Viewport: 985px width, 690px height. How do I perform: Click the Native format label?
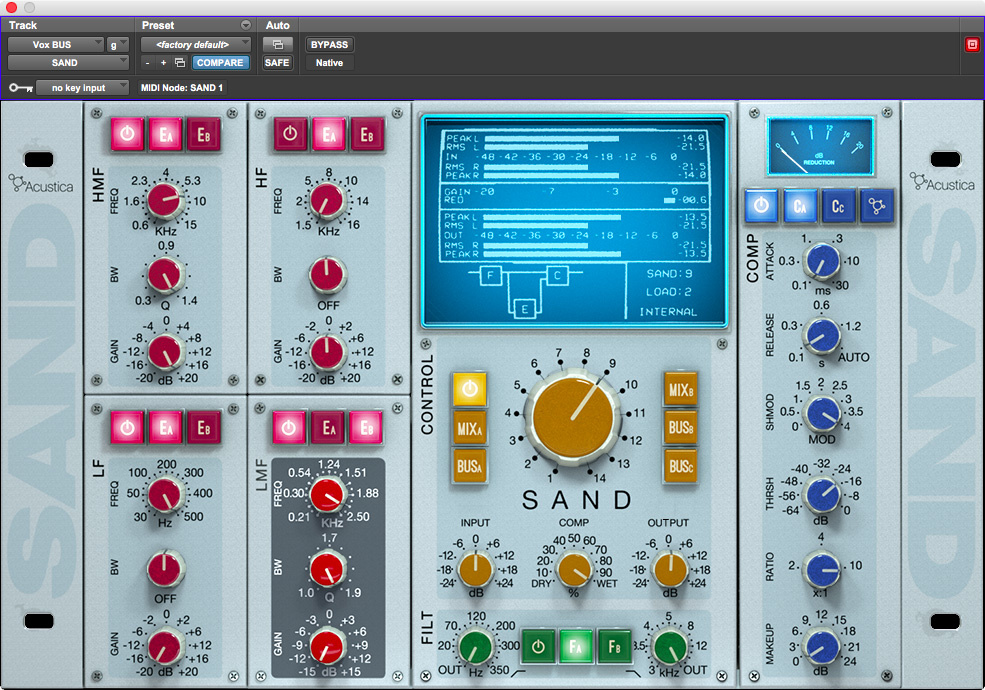pyautogui.click(x=329, y=63)
